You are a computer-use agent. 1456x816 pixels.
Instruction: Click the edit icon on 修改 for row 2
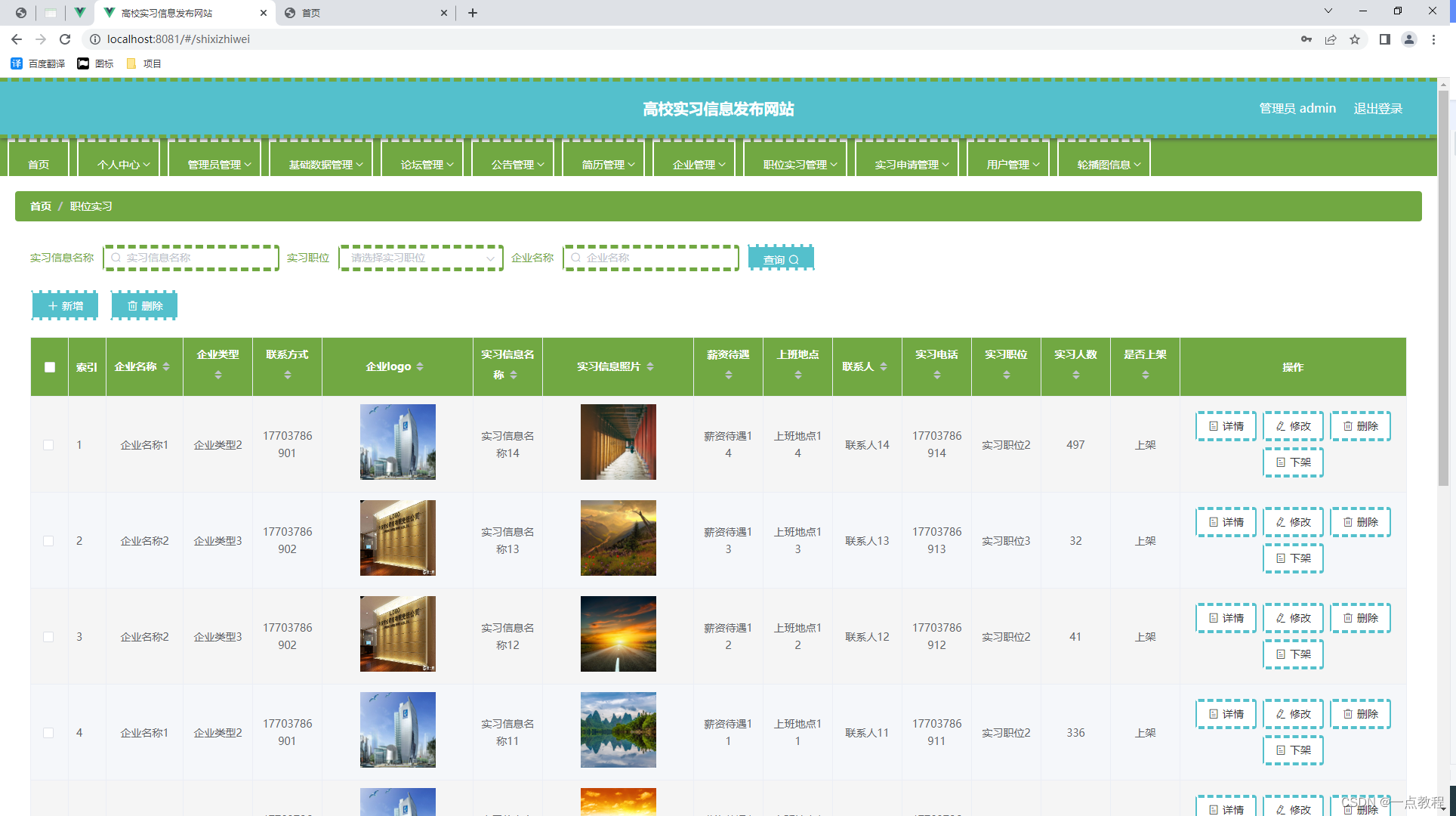click(x=1282, y=521)
